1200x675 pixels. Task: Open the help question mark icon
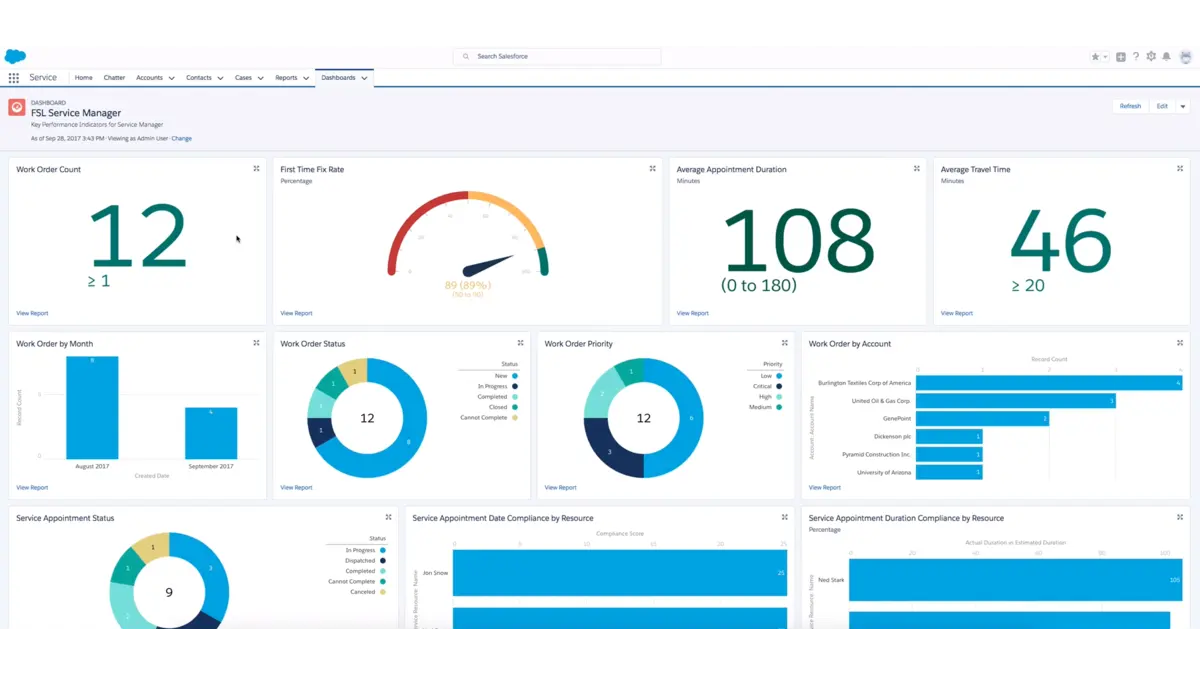(x=1136, y=57)
